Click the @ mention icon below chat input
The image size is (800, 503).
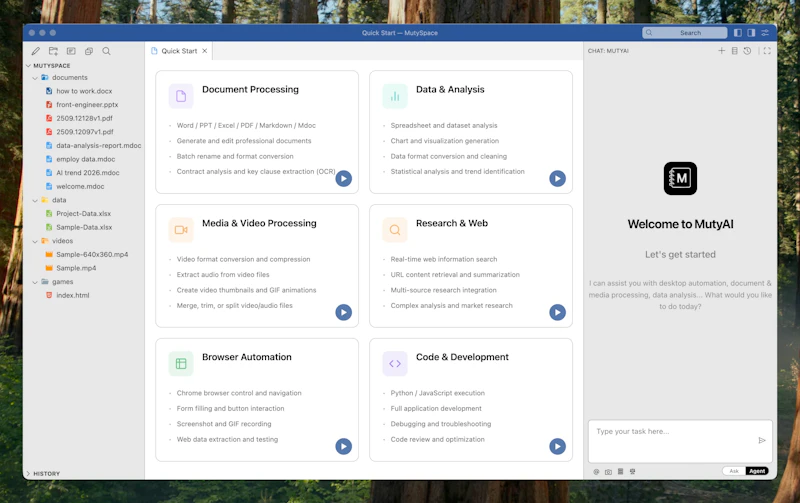point(596,472)
